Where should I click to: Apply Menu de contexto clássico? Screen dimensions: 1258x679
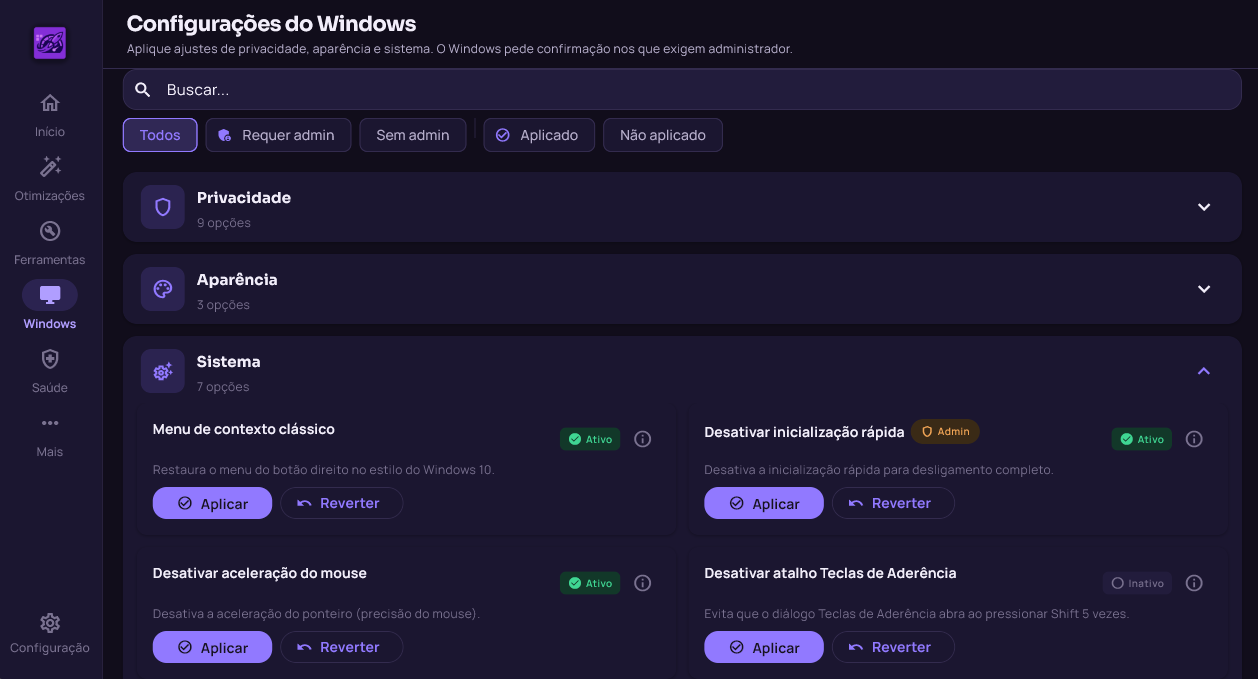[x=212, y=503]
